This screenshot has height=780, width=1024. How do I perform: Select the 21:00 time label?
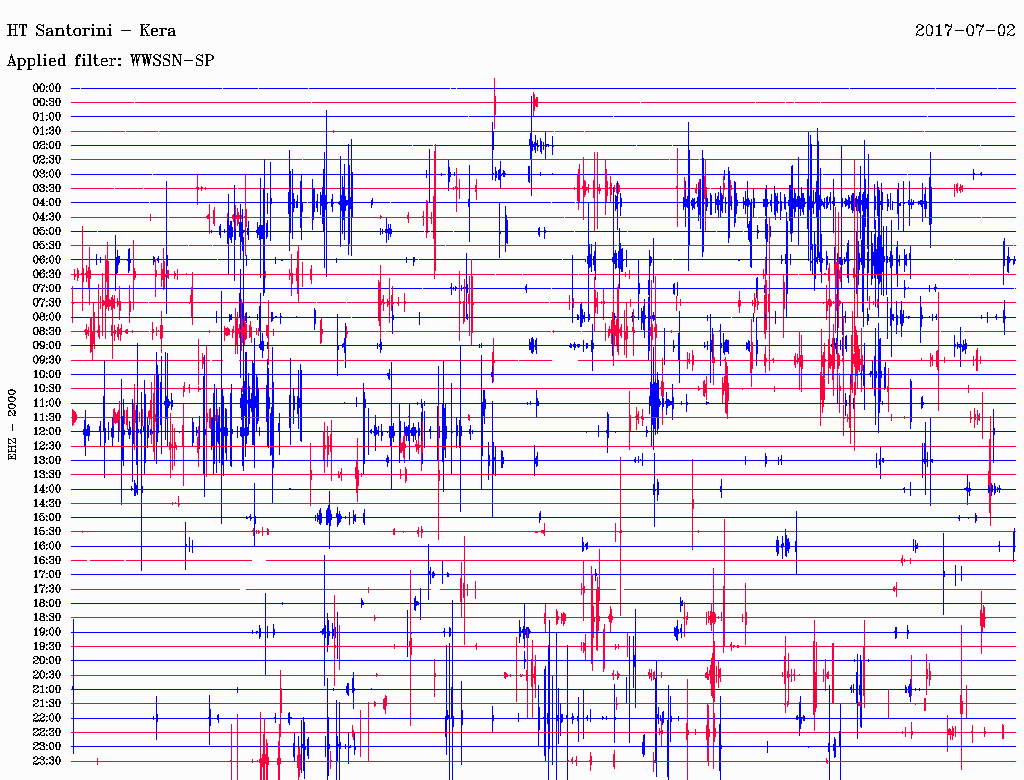pos(47,689)
